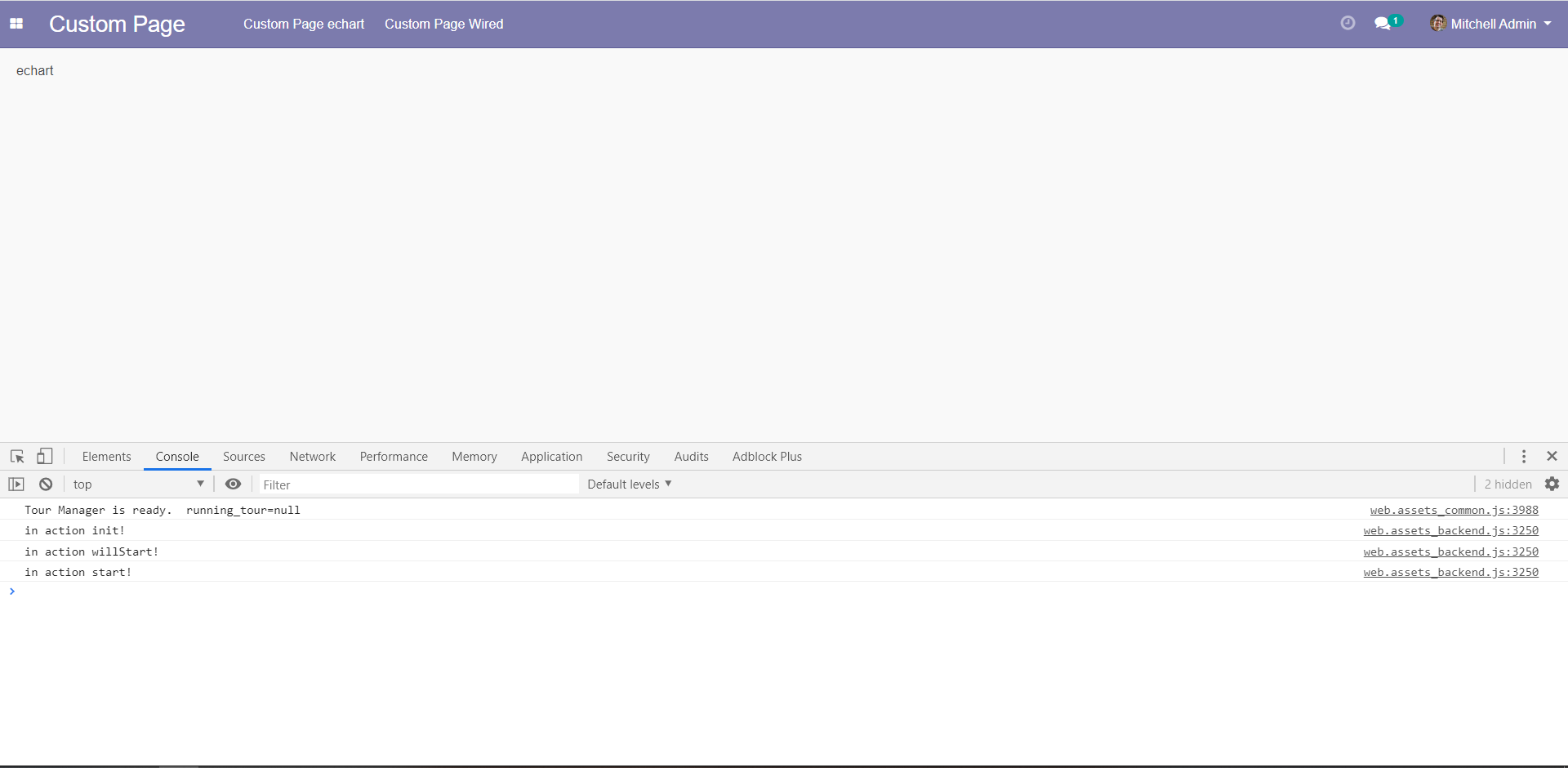The width and height of the screenshot is (1568, 768).
Task: Toggle live expression eye icon
Action: click(x=233, y=484)
